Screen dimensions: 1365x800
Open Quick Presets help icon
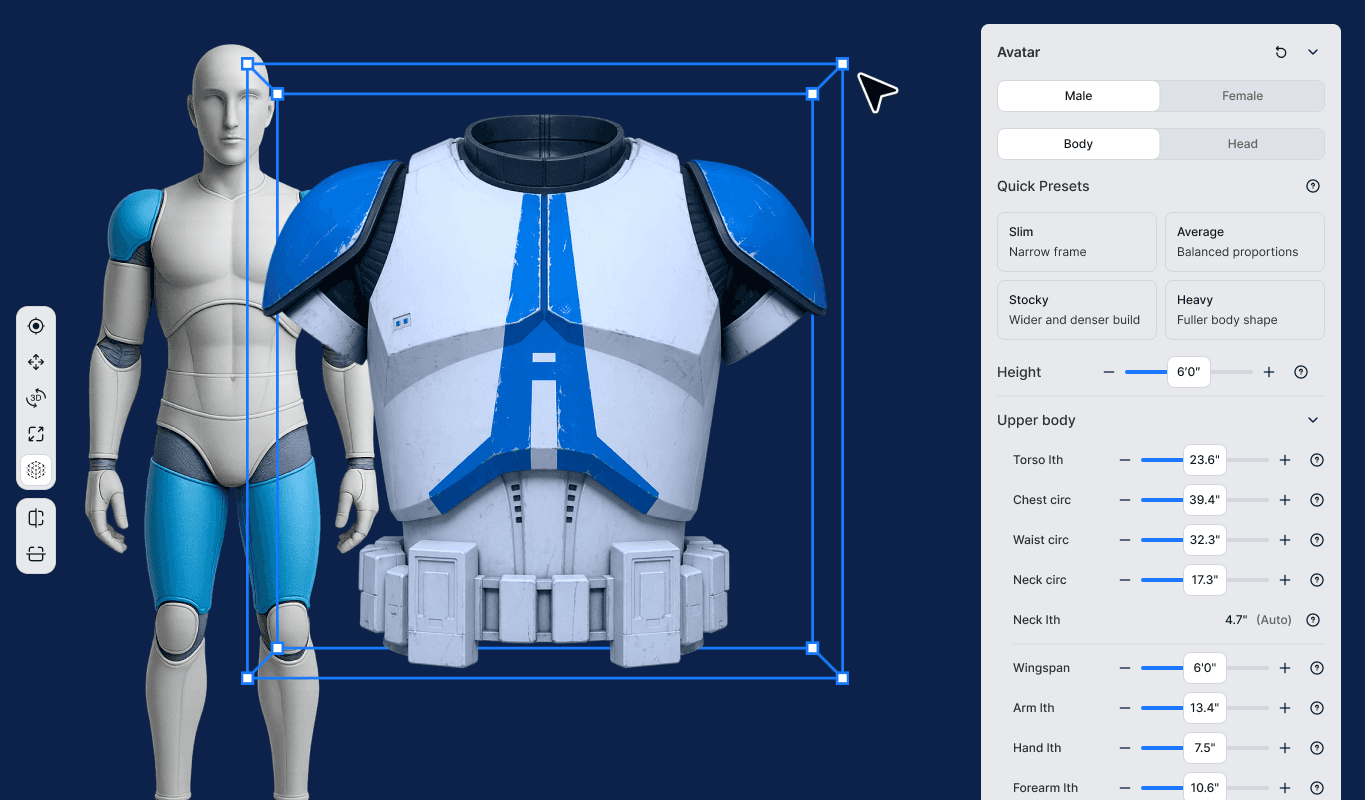point(1313,186)
